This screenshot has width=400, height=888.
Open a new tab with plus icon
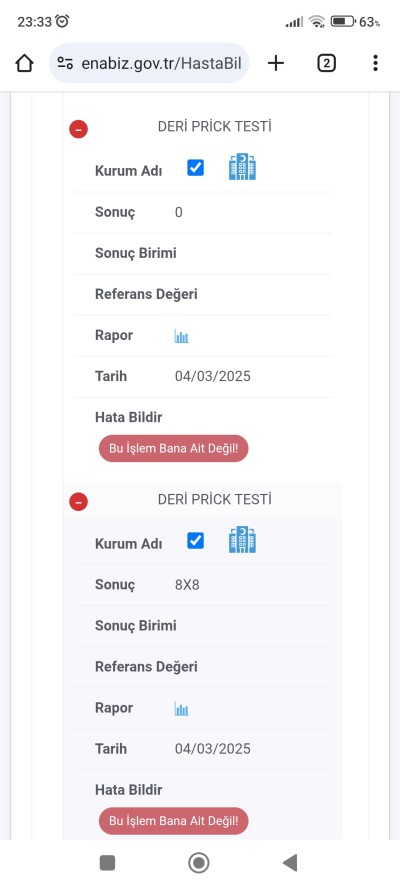tap(275, 63)
